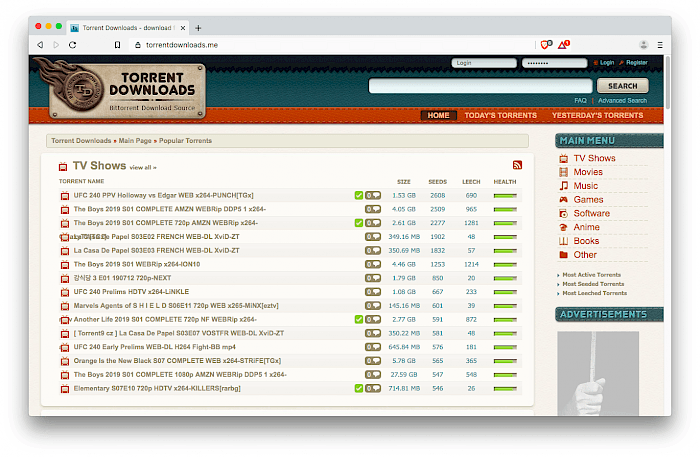Viewport: 700px width, 457px height.
Task: Reload the page with the refresh icon
Action: click(x=72, y=45)
